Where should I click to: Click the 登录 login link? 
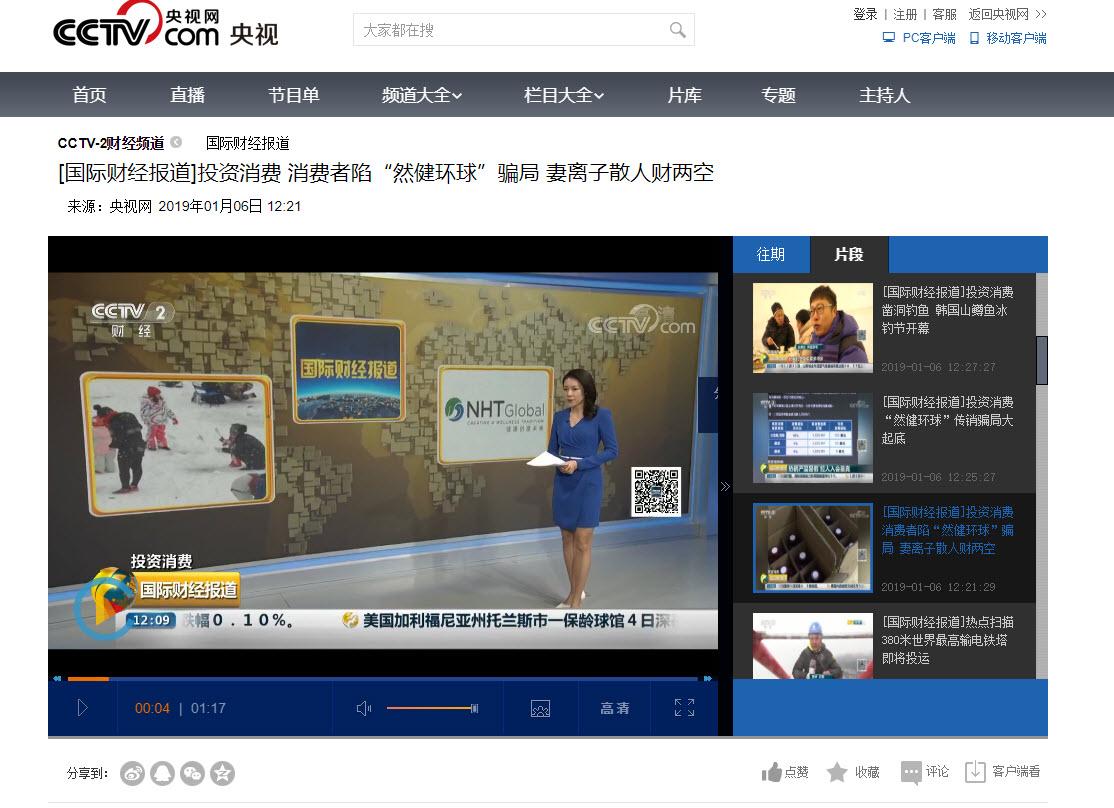click(x=865, y=14)
